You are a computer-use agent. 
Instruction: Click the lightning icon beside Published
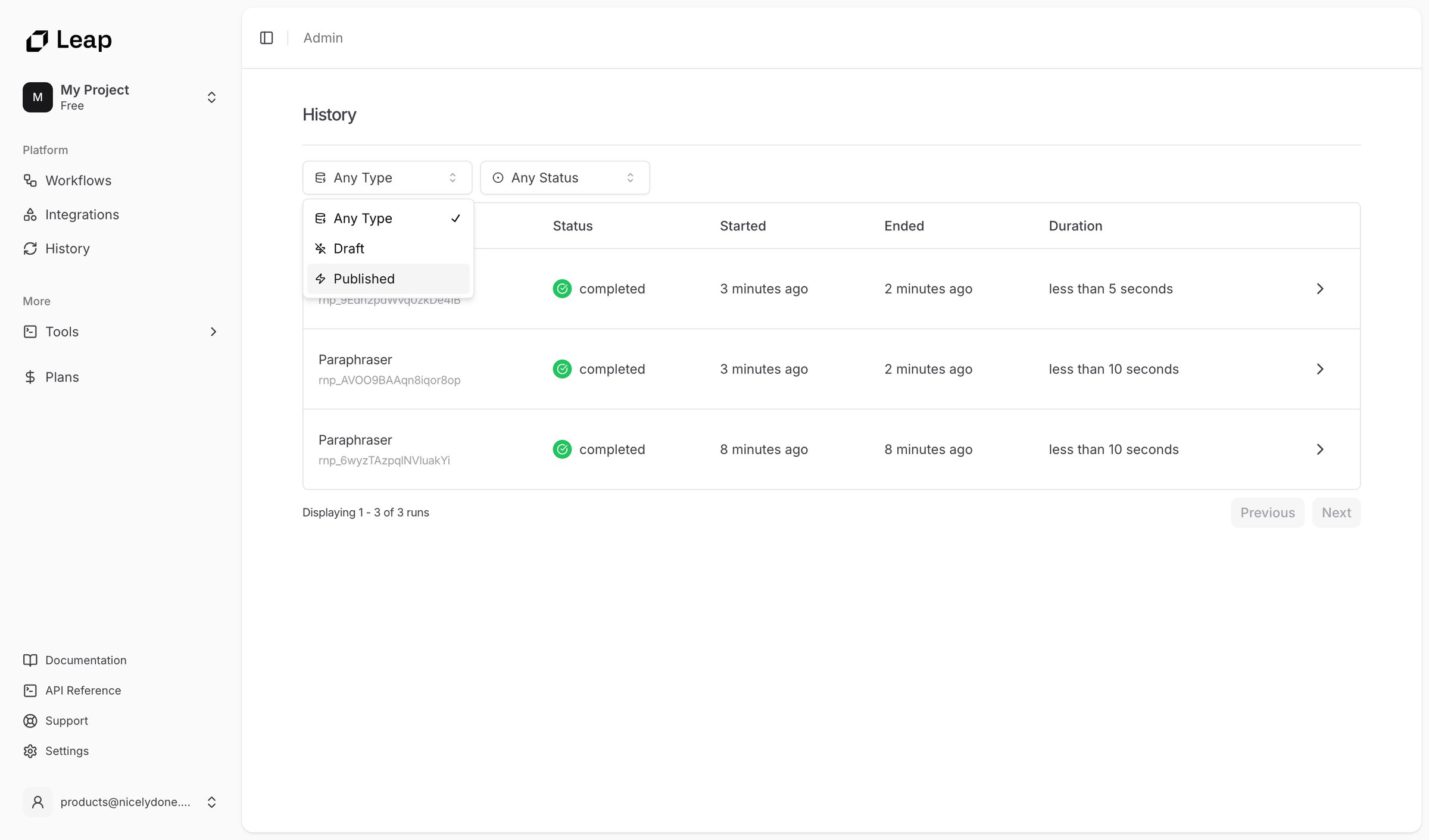320,279
